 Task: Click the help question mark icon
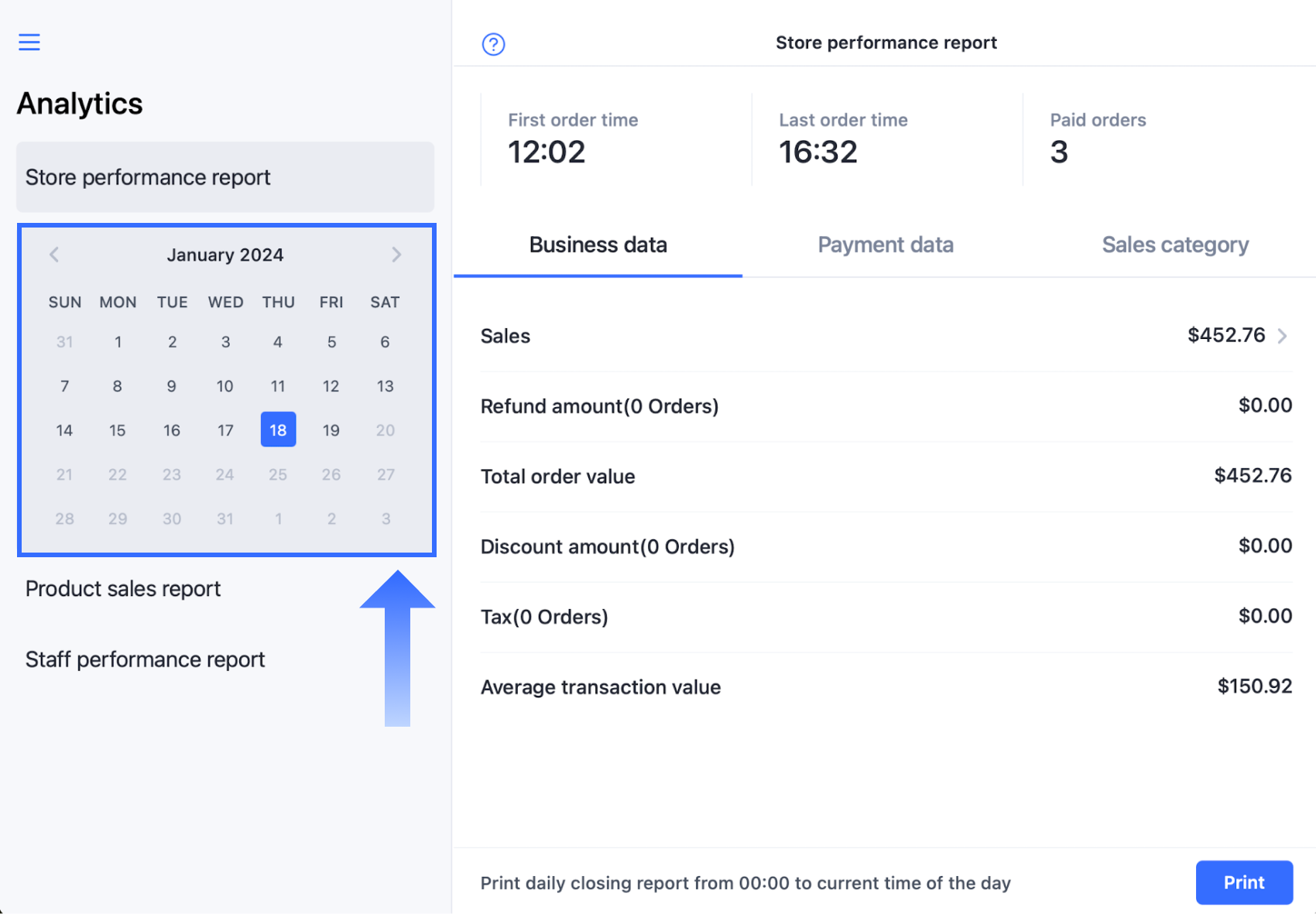click(493, 44)
